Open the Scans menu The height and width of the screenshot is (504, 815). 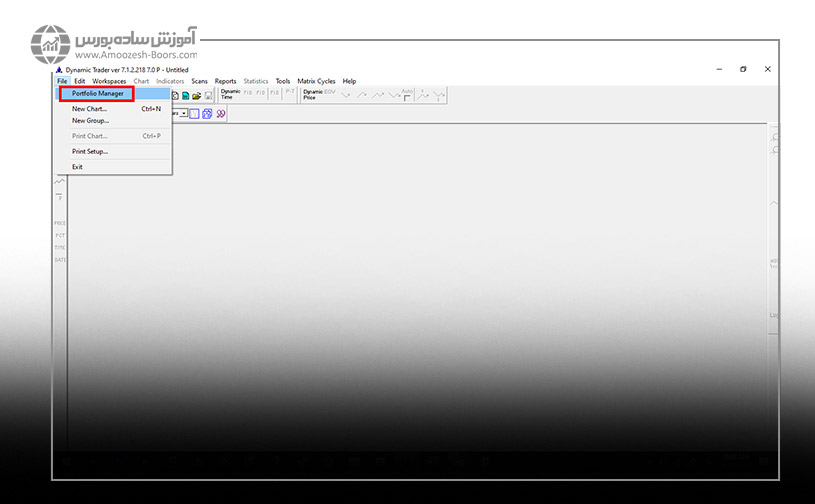pos(199,81)
